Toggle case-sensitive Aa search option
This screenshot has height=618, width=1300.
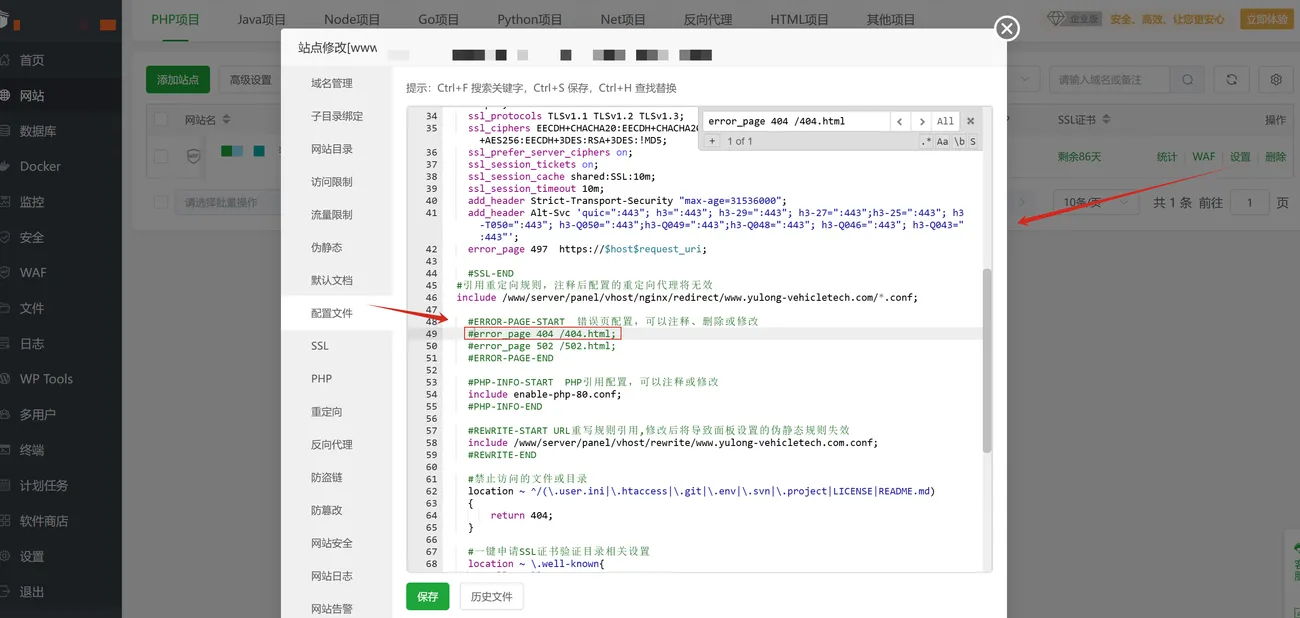tap(943, 142)
